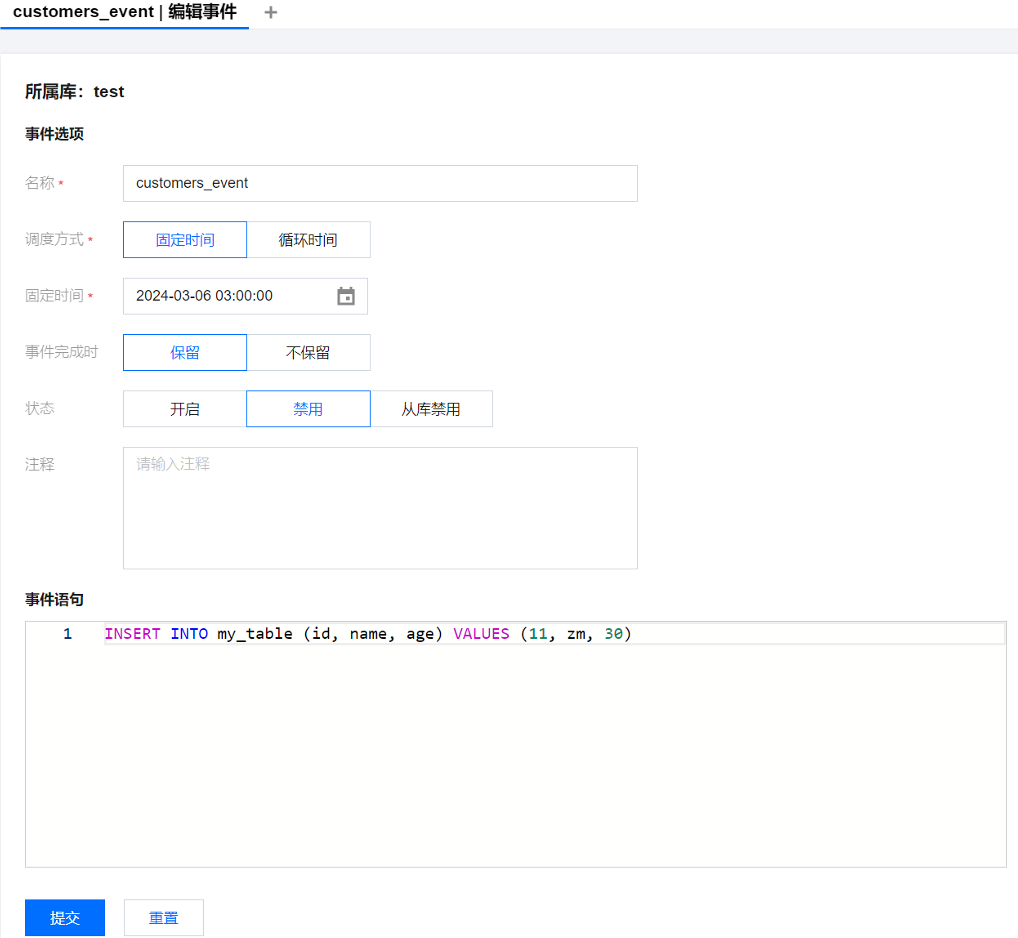Click my_table in the event statement
The height and width of the screenshot is (938, 1018).
point(255,634)
